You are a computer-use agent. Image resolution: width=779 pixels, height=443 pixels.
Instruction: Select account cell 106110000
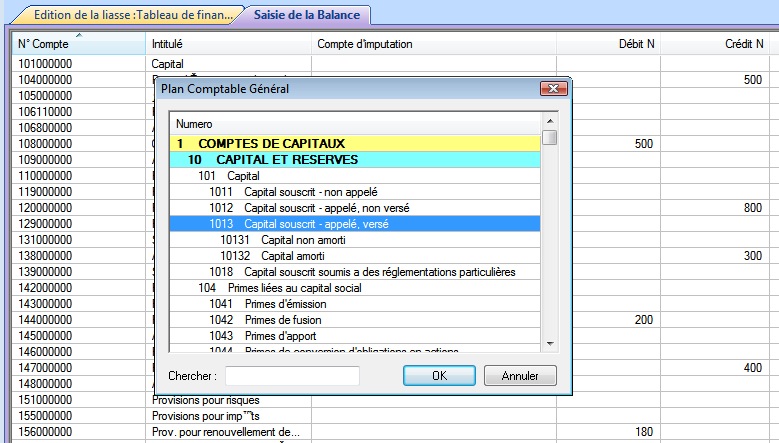[78, 112]
